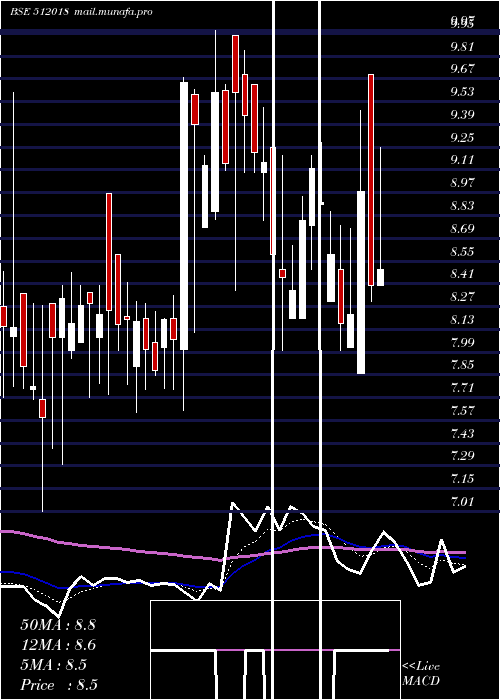Image resolution: width=500 pixels, height=700 pixels.
Task: Click the 9.25 price axis label
Action: point(462,137)
